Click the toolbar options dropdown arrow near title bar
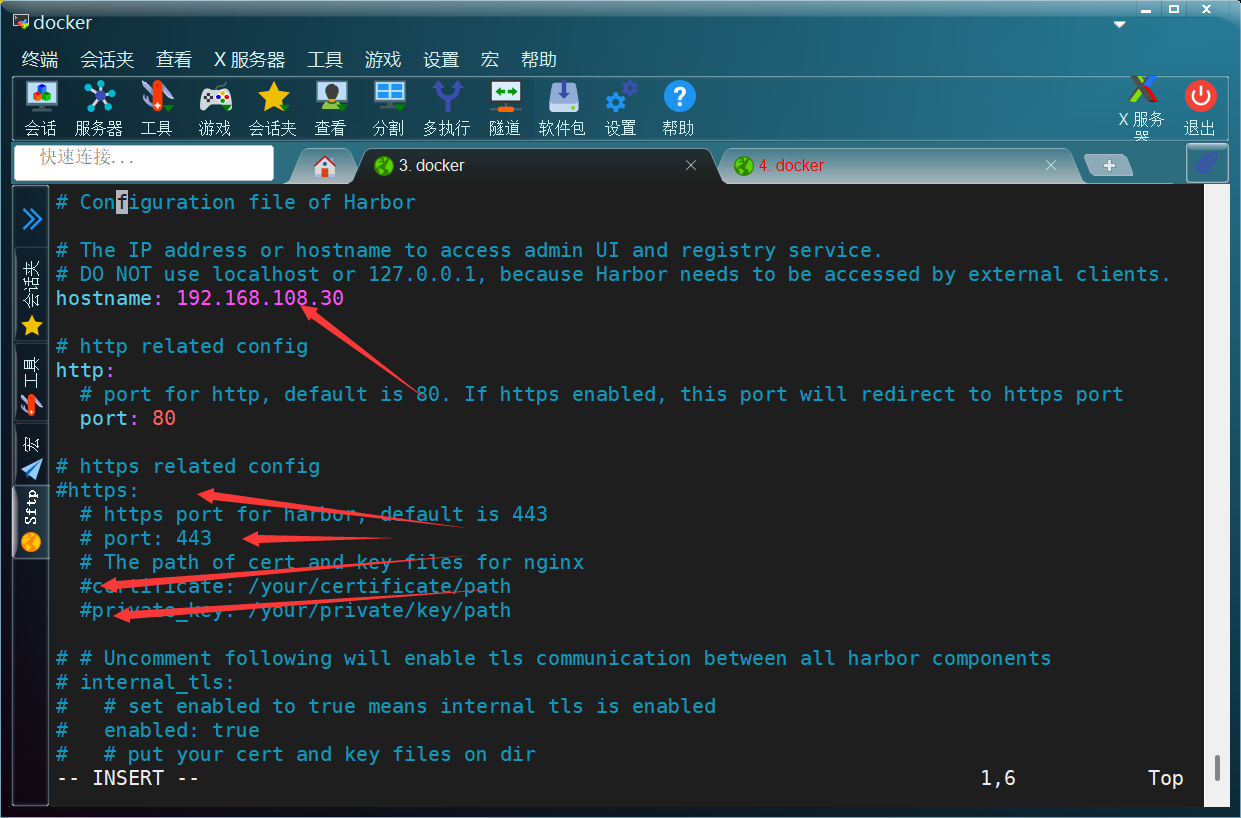 tap(1120, 23)
